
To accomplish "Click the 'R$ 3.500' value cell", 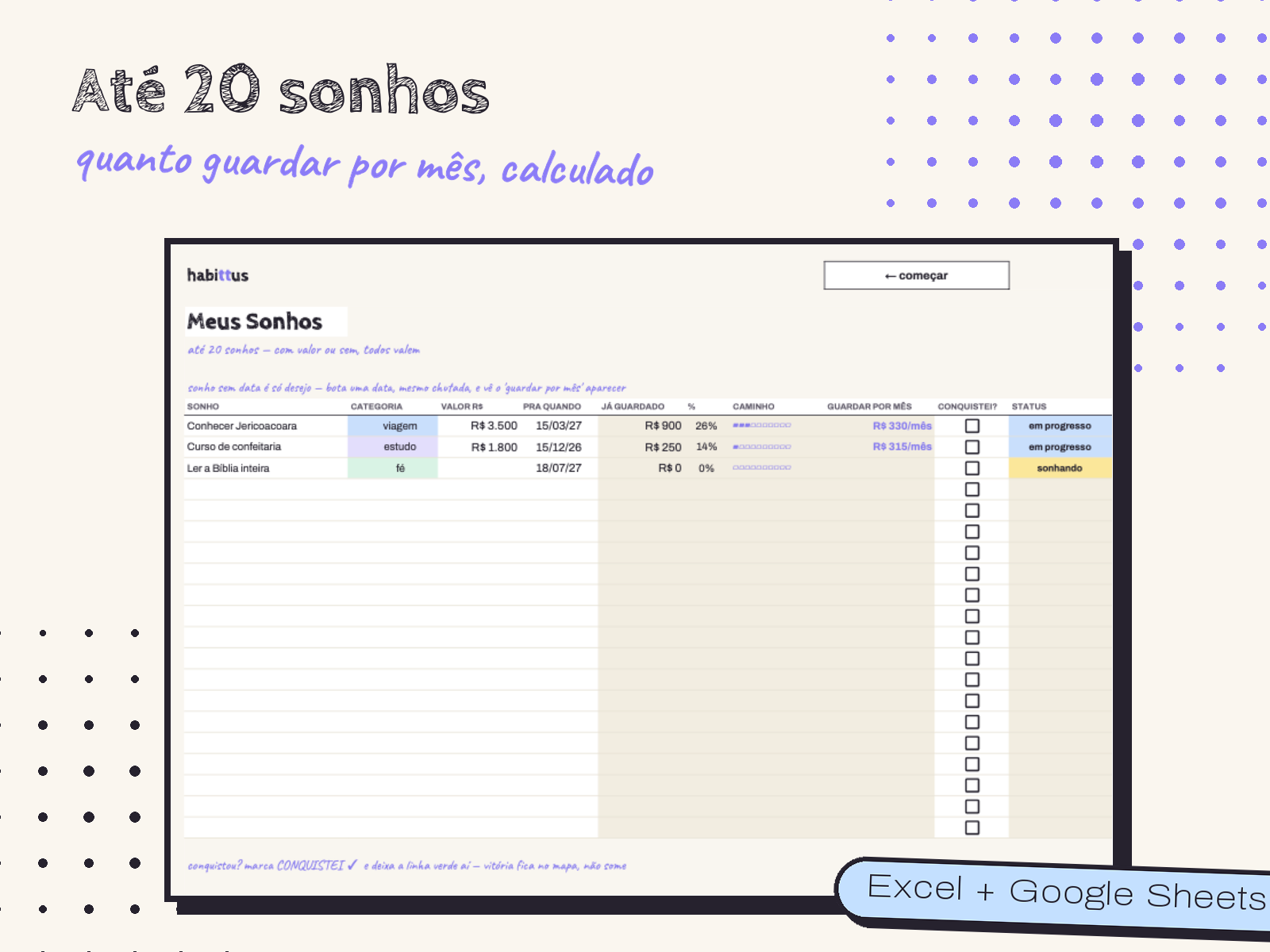I will click(479, 426).
